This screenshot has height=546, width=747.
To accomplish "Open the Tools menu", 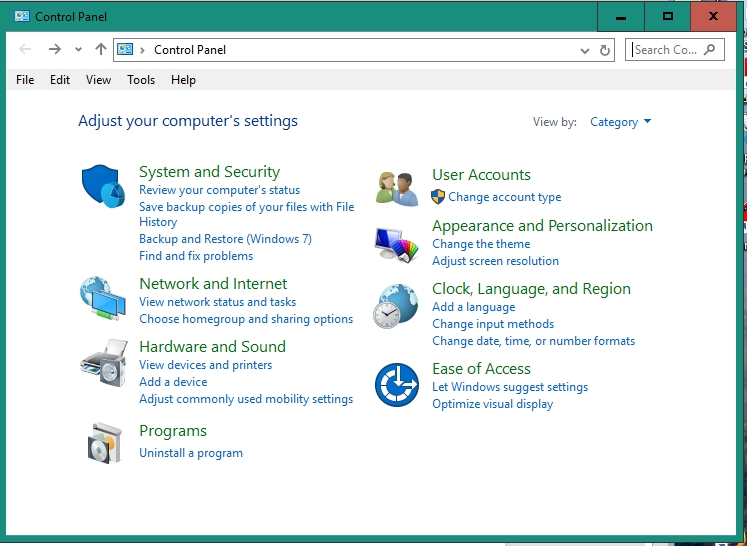I will coord(141,80).
